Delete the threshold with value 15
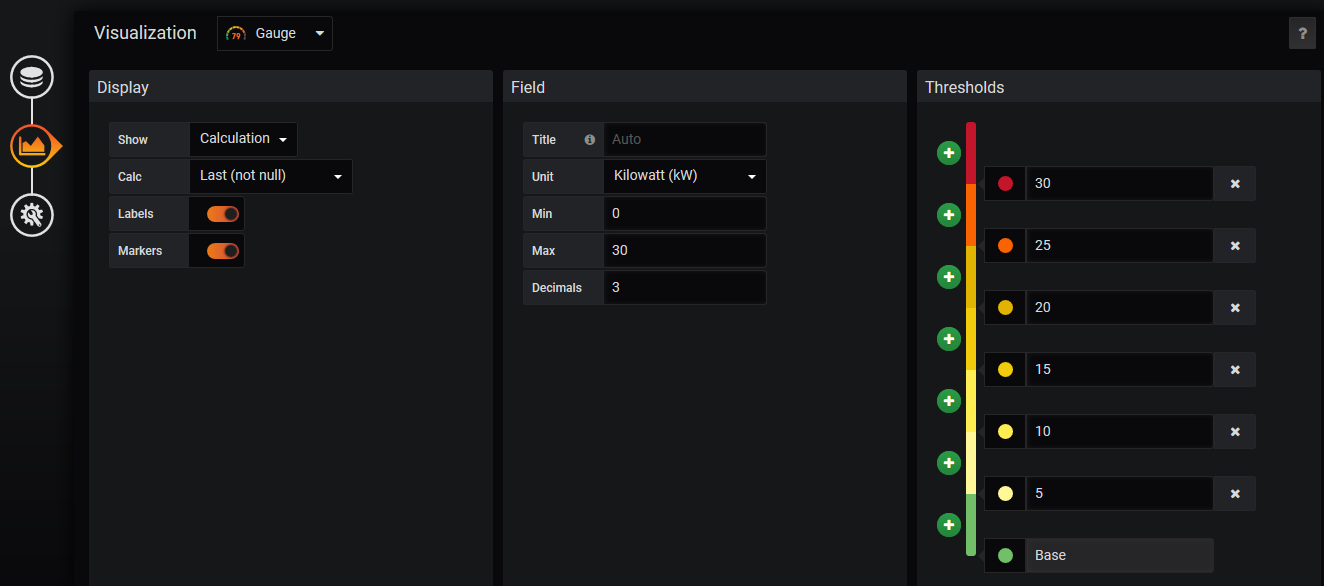This screenshot has width=1324, height=586. click(1235, 370)
